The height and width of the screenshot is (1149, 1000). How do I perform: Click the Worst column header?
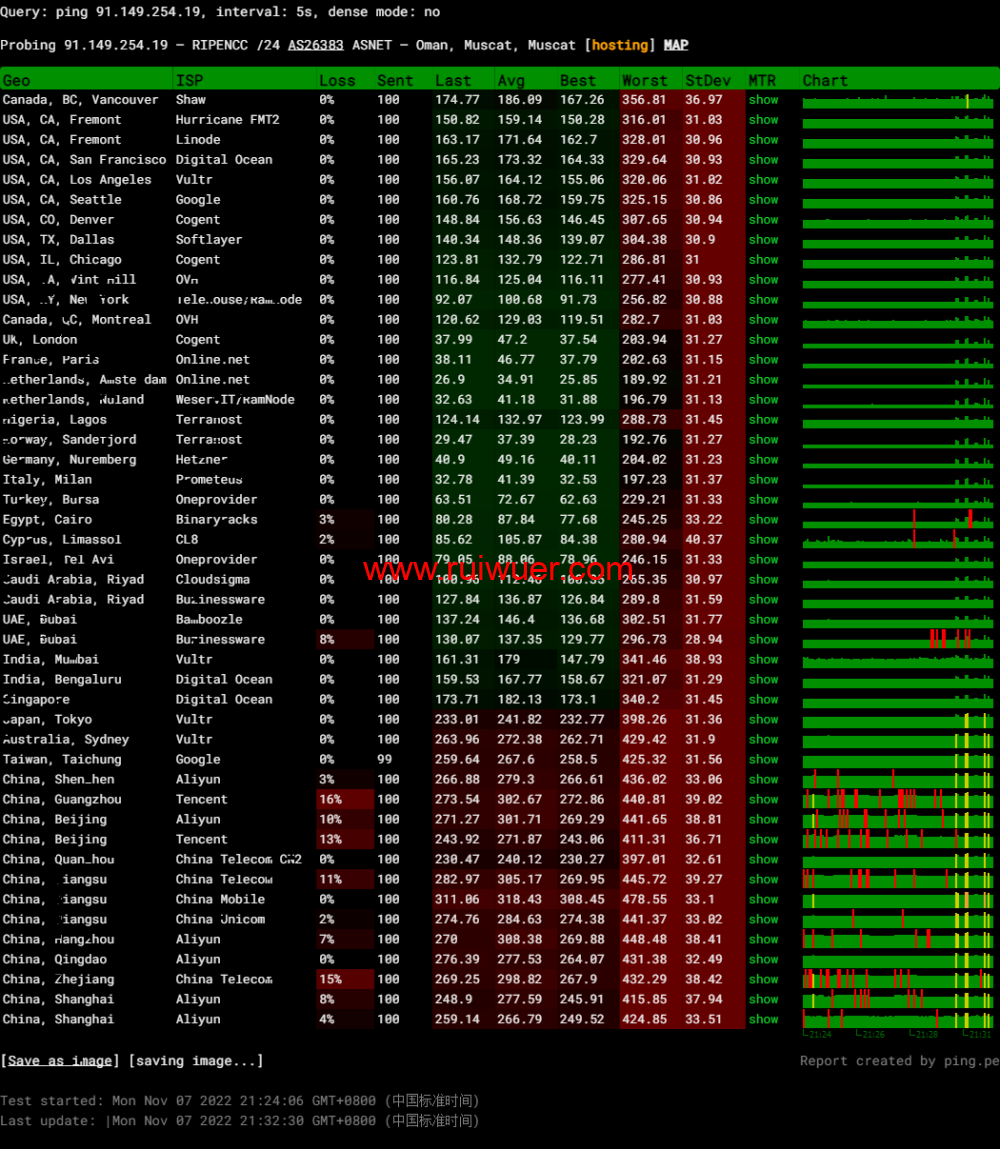645,80
